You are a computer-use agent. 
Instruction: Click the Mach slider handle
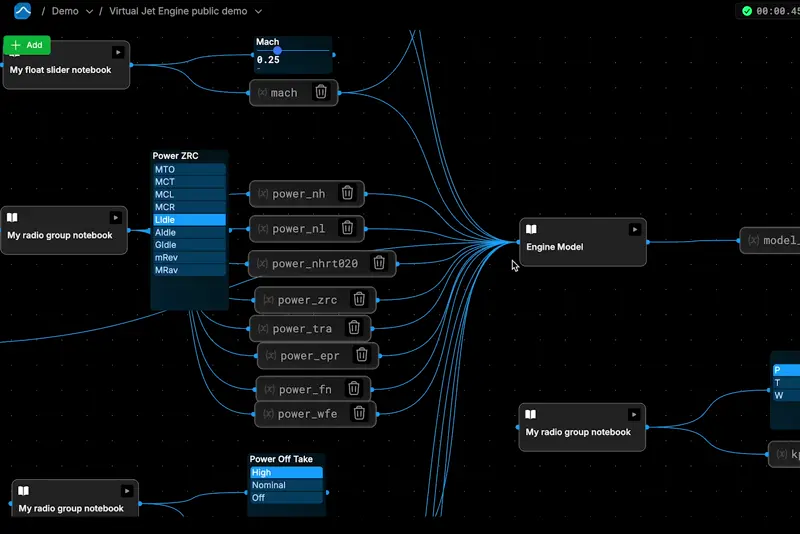[278, 50]
